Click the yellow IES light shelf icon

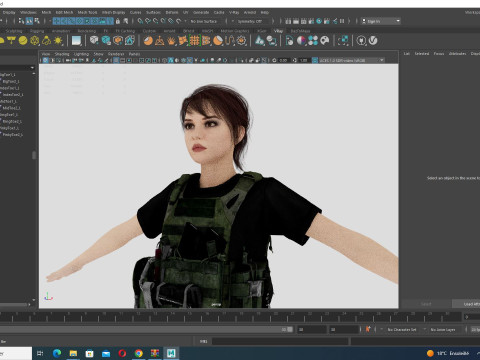pos(46,41)
